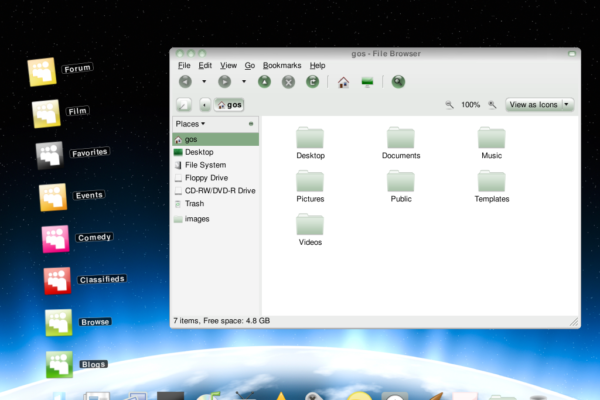Screen dimensions: 600x400
Task: Stop loading with the Stop toolbar icon
Action: coord(289,82)
